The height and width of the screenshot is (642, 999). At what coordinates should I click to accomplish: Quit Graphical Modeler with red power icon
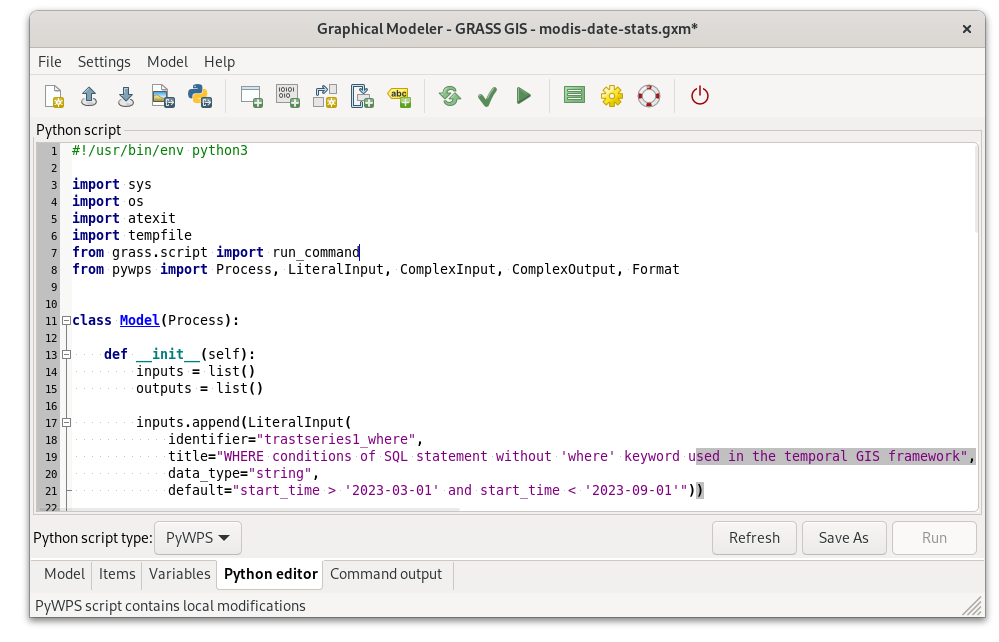[x=700, y=96]
